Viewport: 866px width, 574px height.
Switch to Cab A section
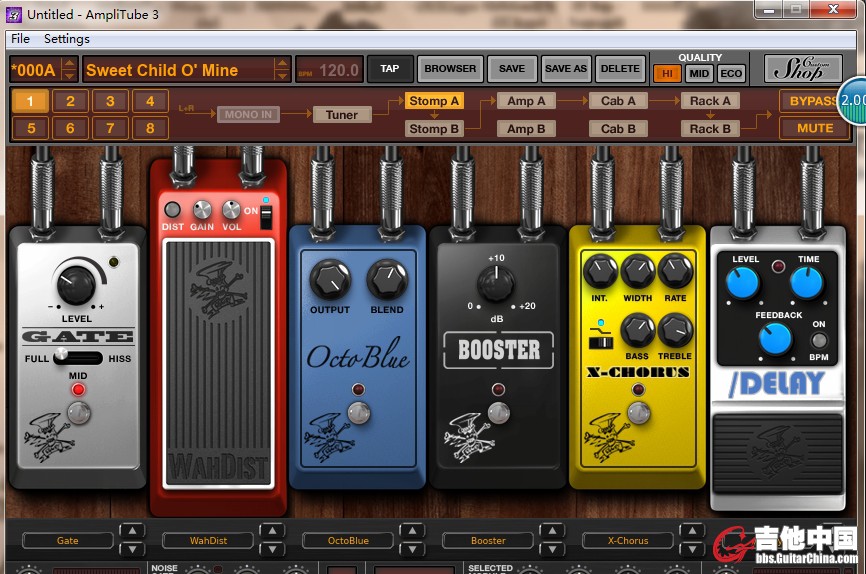(618, 101)
